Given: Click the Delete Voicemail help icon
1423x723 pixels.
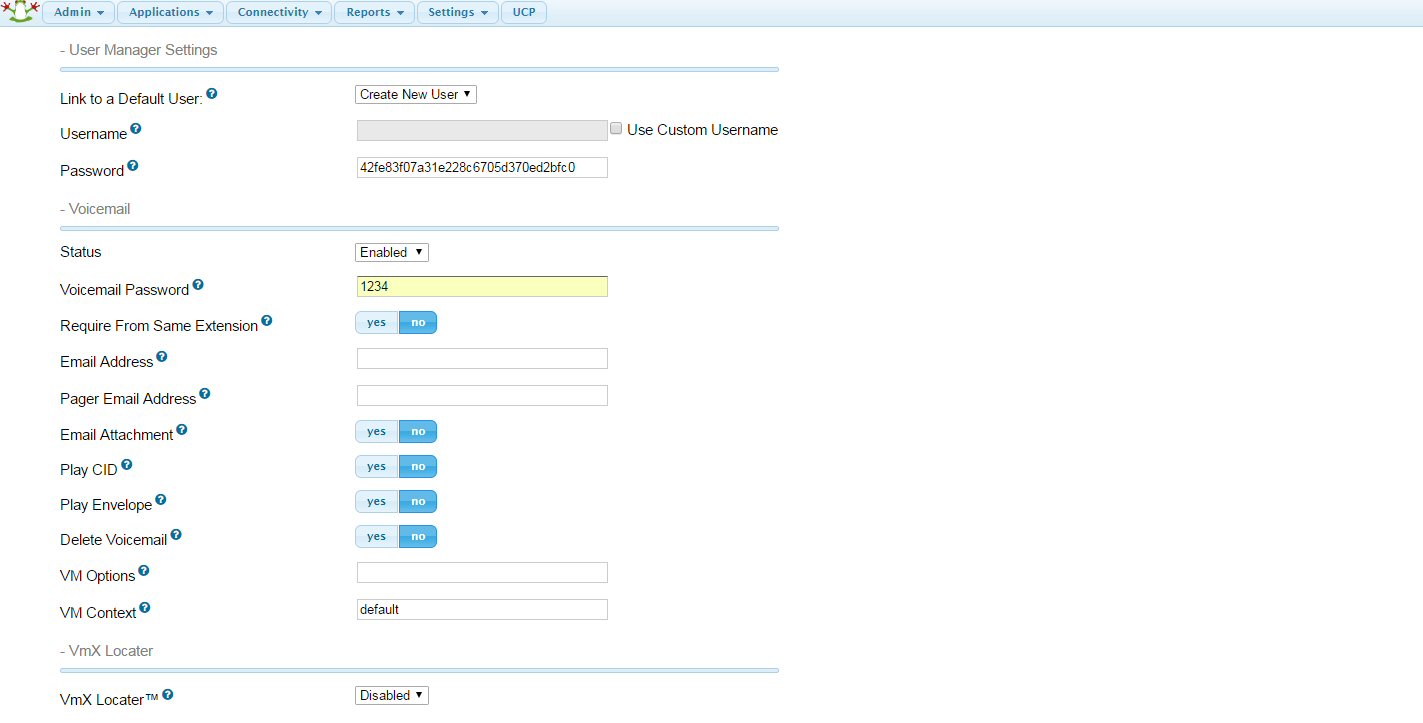Looking at the screenshot, I should click(x=176, y=533).
